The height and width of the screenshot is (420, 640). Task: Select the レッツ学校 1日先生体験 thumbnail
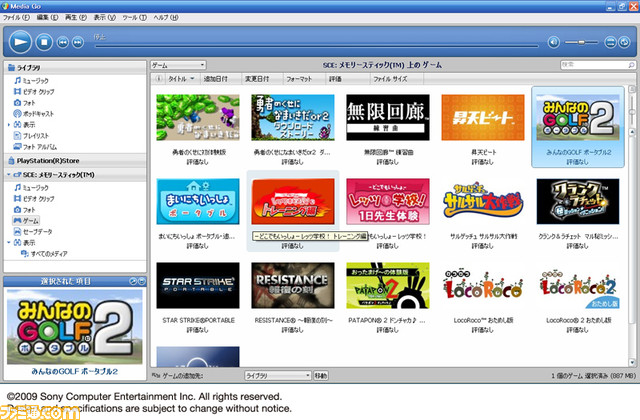(x=387, y=202)
